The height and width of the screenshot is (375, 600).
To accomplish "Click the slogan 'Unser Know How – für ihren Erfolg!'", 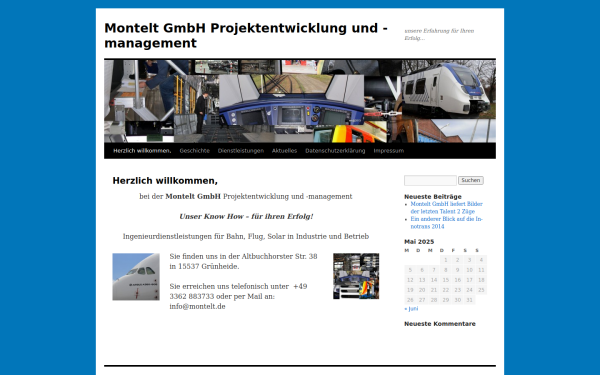I will (x=246, y=217).
